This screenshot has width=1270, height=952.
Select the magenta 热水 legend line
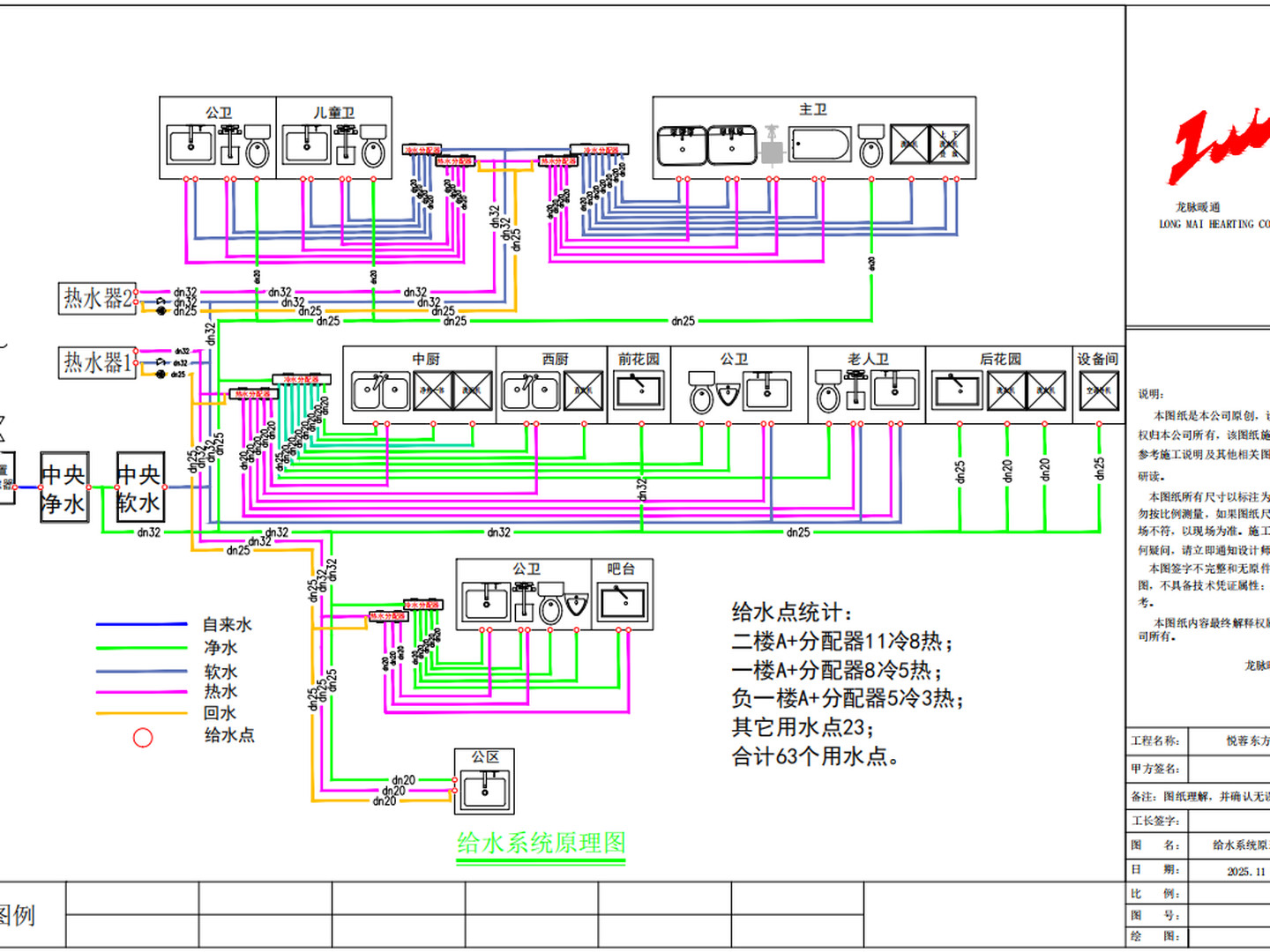(142, 692)
